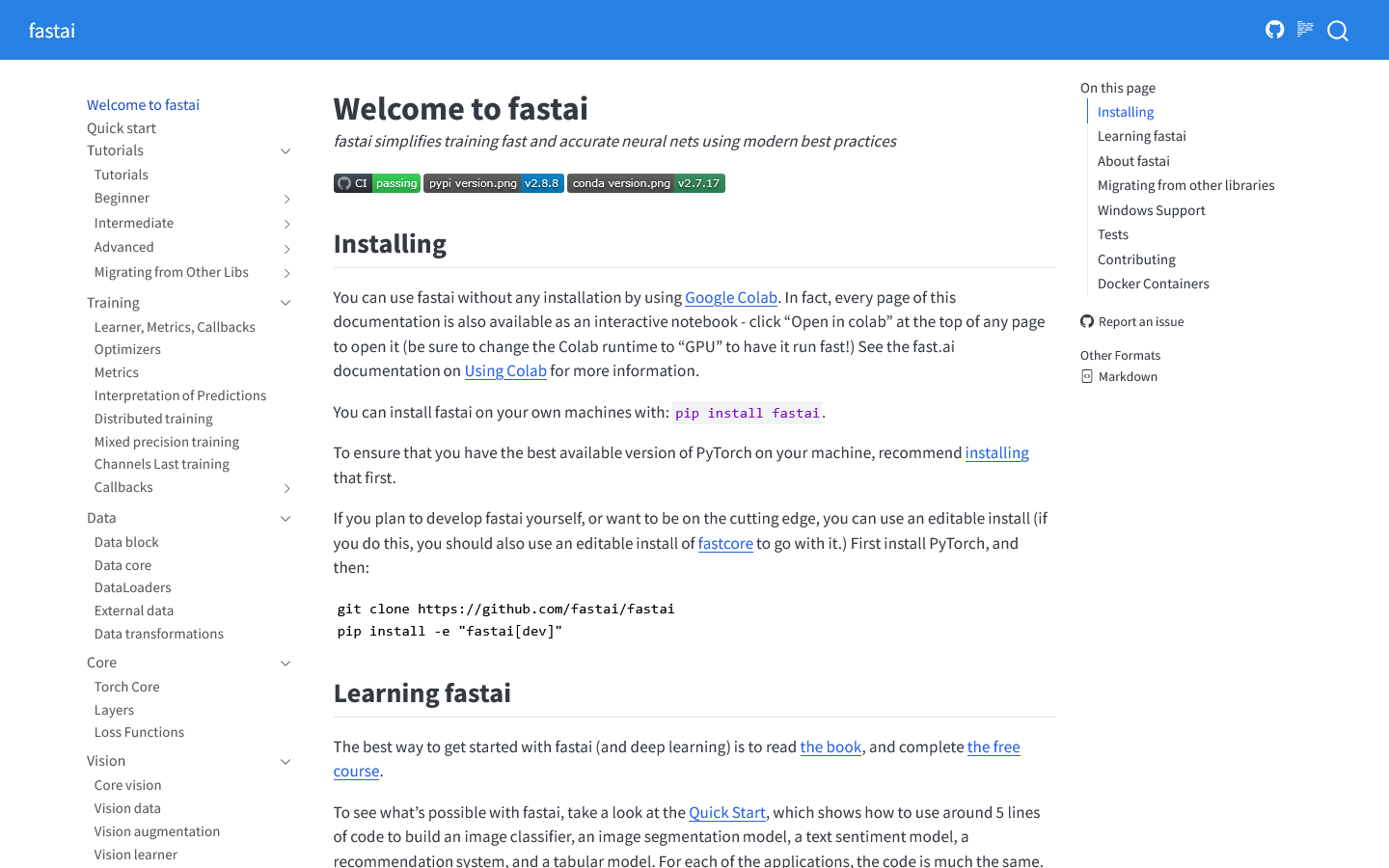This screenshot has height=868, width=1389.
Task: Jump to Windows Support section
Action: [1152, 210]
